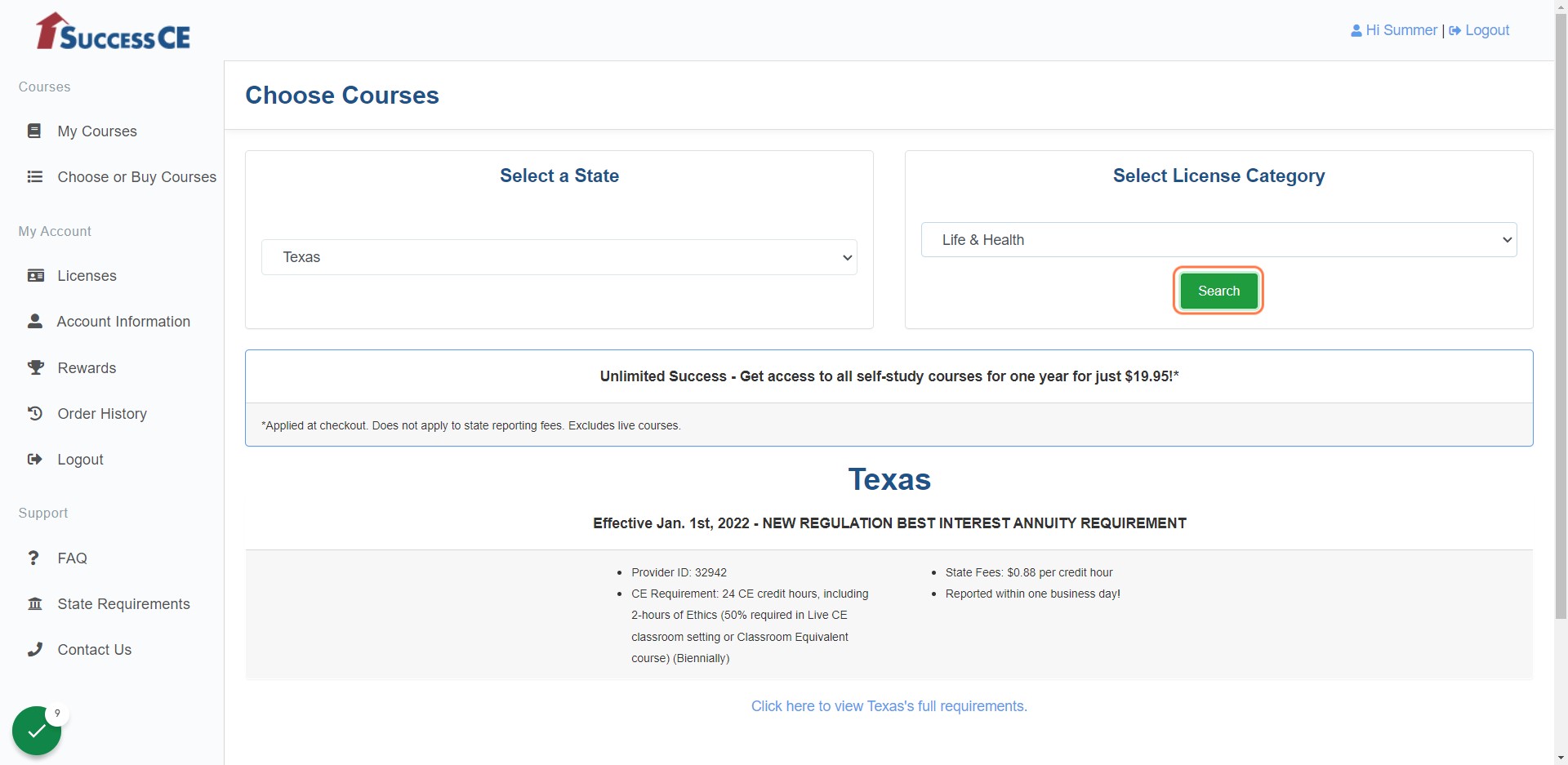Click the State Requirements building icon
1568x765 pixels.
tap(35, 603)
